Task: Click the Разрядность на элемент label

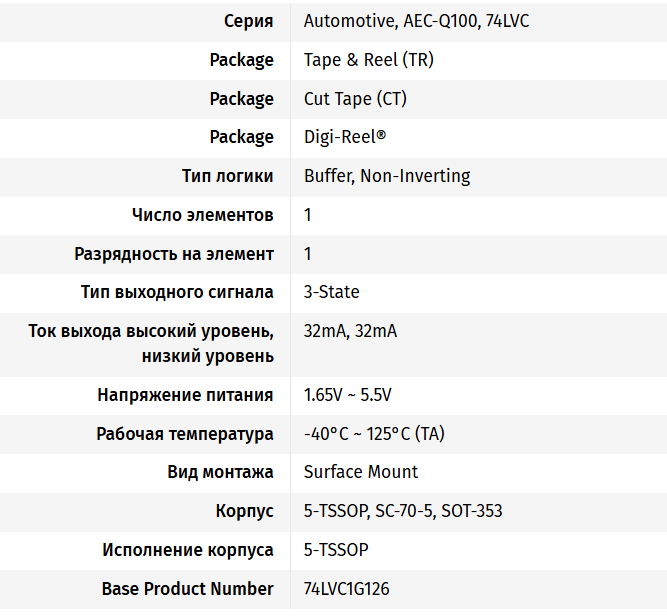Action: coord(174,254)
